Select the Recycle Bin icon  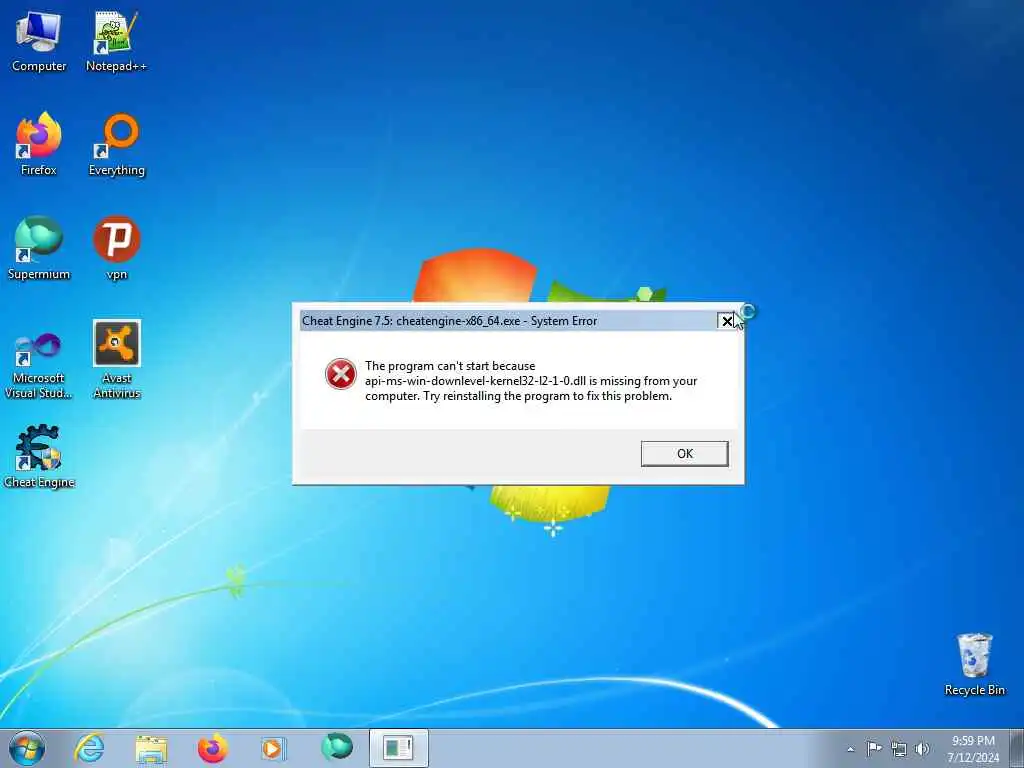click(x=974, y=664)
